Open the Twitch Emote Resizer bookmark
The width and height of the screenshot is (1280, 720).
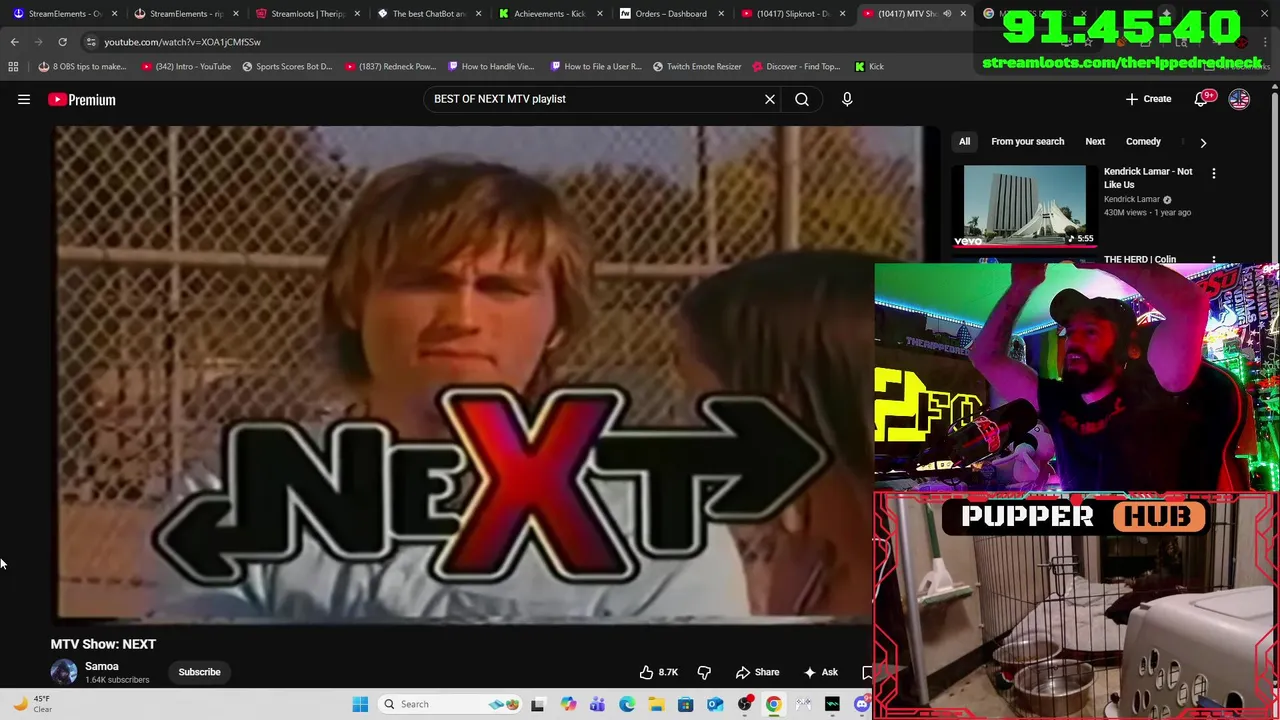coord(697,66)
